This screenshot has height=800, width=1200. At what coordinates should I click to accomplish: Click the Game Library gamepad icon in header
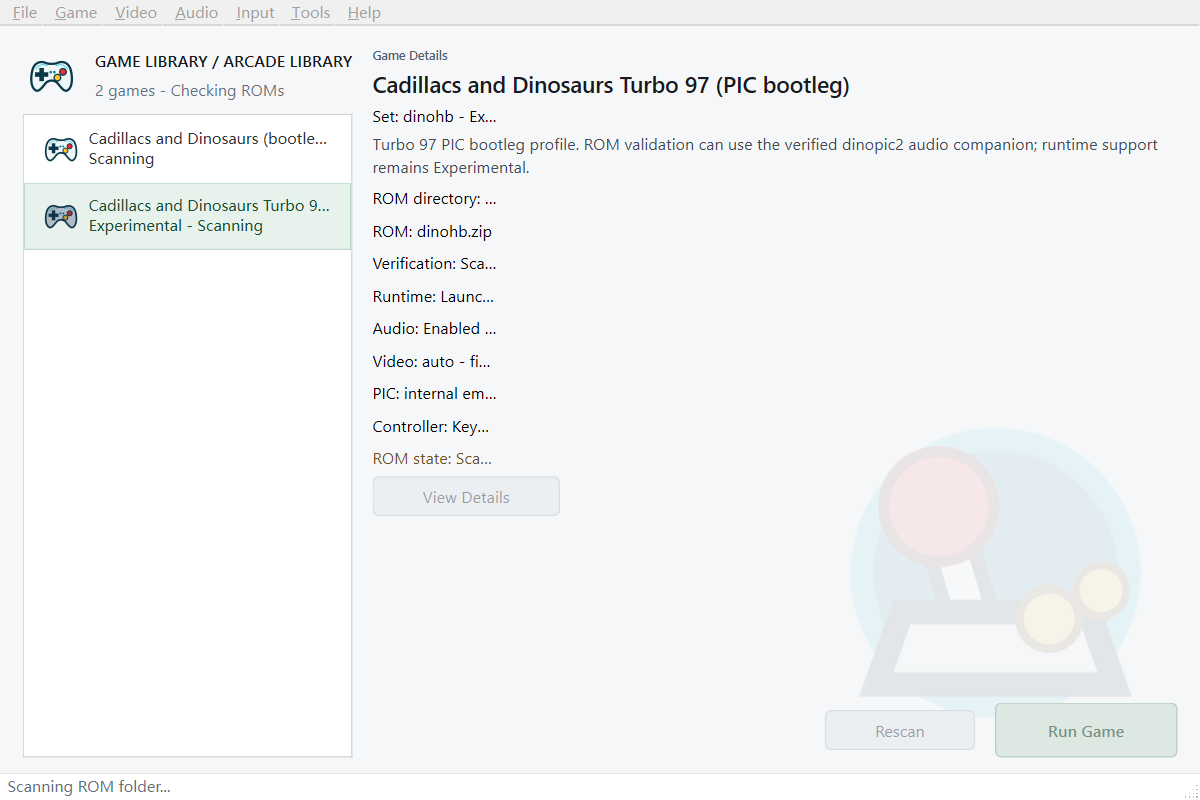coord(51,76)
